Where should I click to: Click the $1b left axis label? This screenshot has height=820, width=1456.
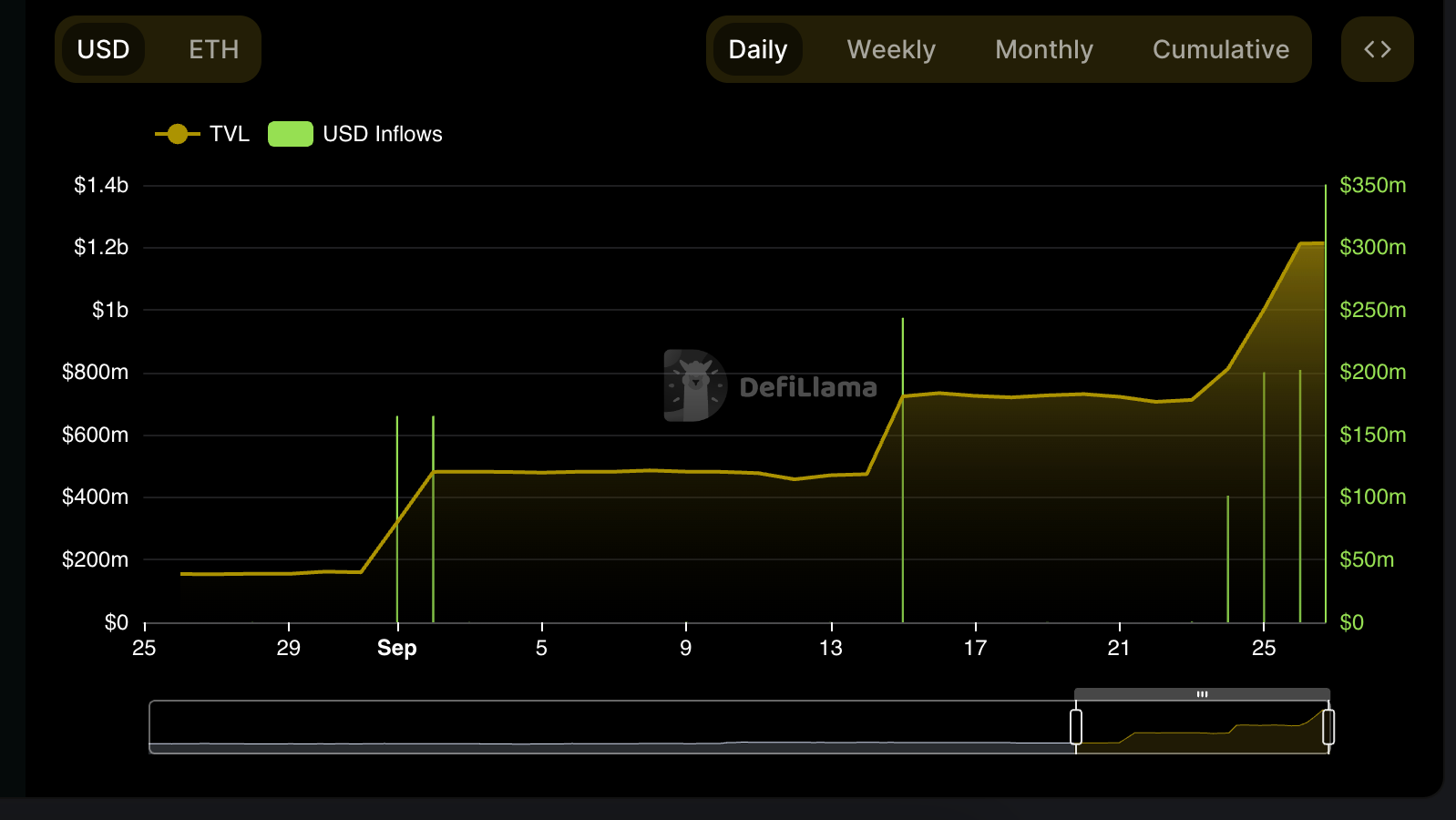pos(110,310)
